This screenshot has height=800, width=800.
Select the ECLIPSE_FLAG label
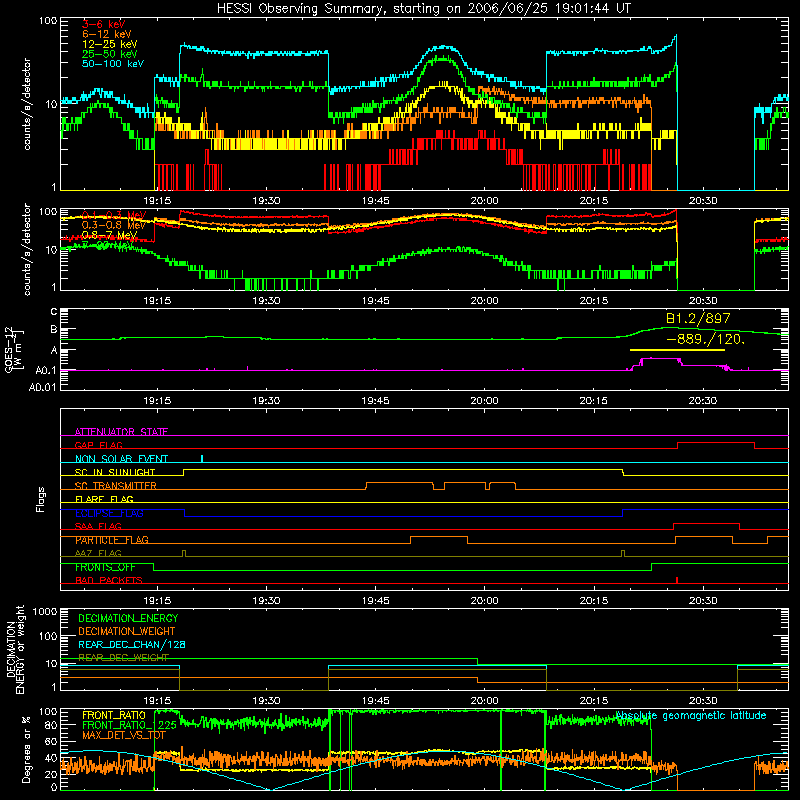pos(109,513)
